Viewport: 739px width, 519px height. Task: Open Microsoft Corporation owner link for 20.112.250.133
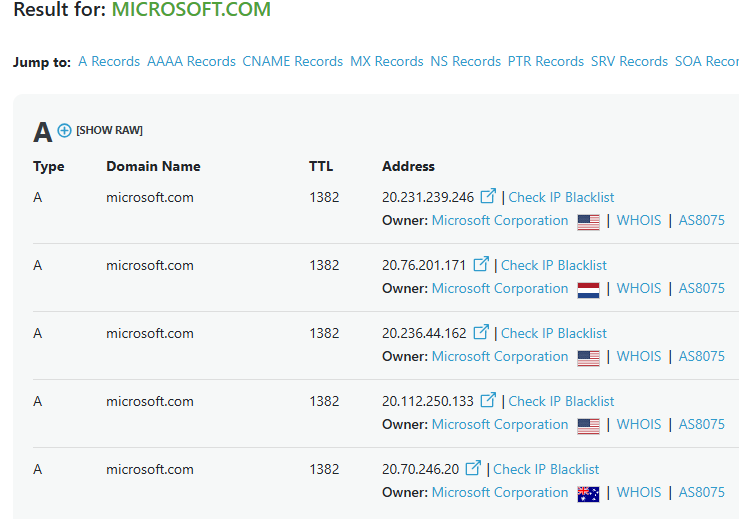click(x=500, y=424)
